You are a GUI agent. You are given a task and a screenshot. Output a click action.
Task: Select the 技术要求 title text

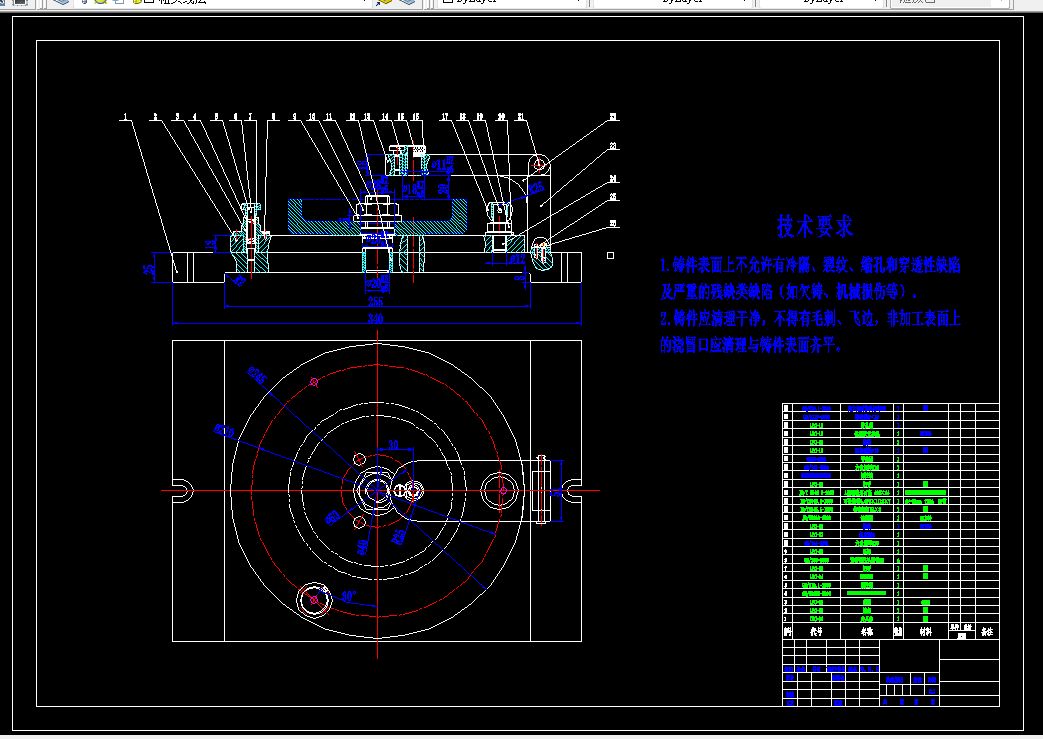click(814, 226)
